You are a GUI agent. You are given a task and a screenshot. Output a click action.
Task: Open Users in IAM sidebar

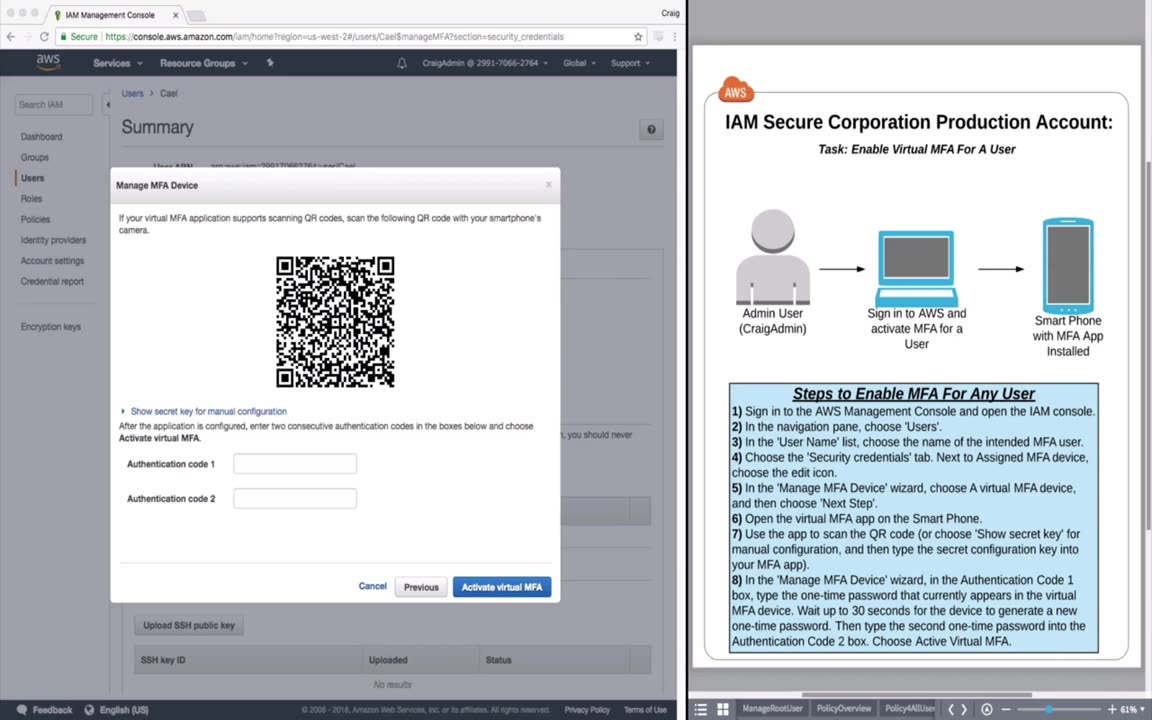(x=32, y=178)
